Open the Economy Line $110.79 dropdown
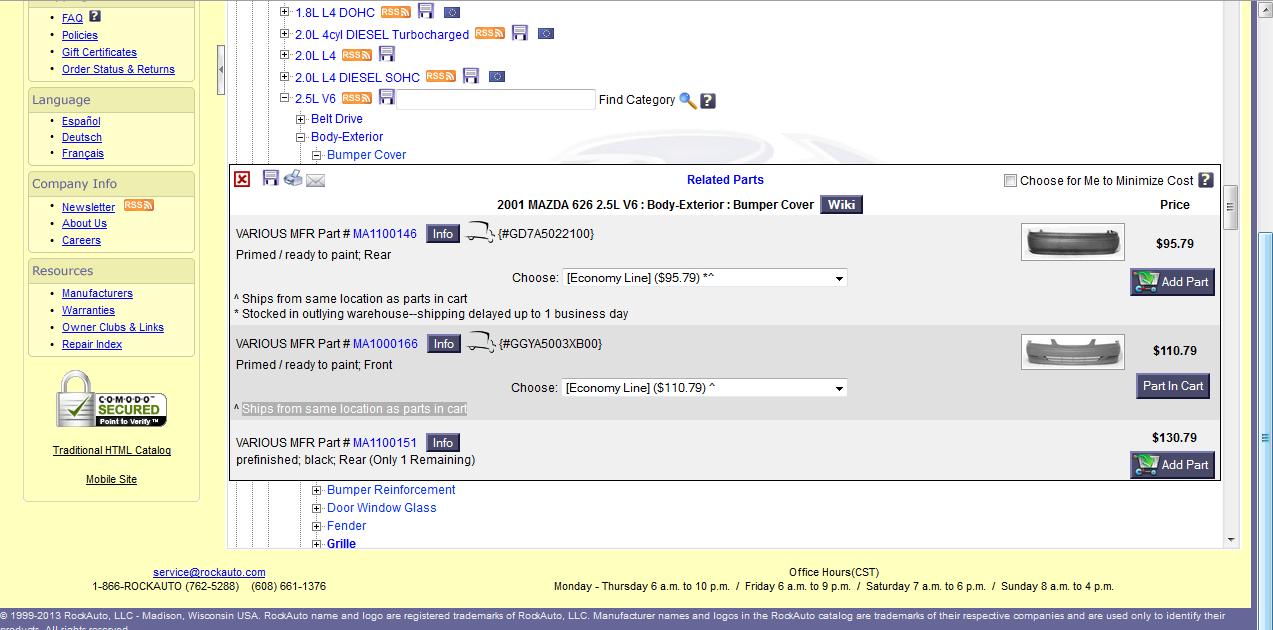The image size is (1273, 630). (x=705, y=388)
